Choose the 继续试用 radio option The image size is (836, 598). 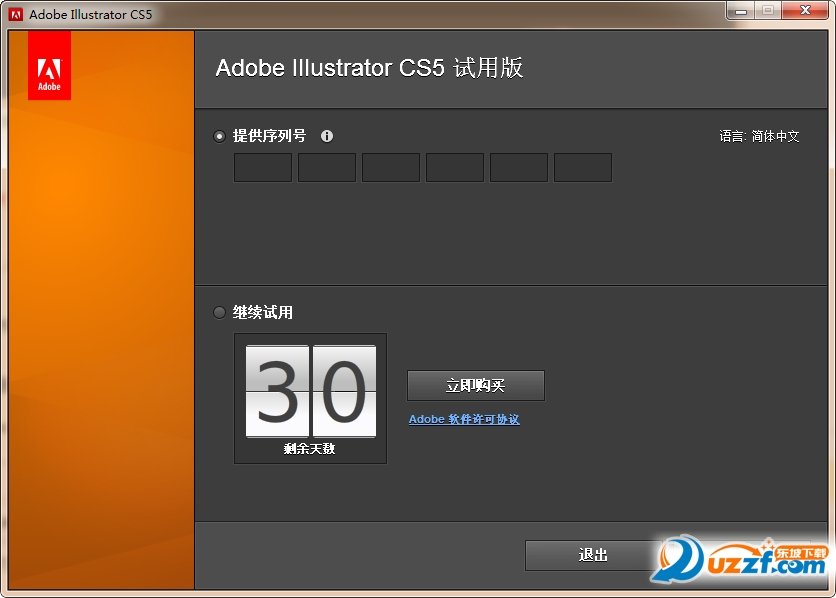(x=220, y=312)
